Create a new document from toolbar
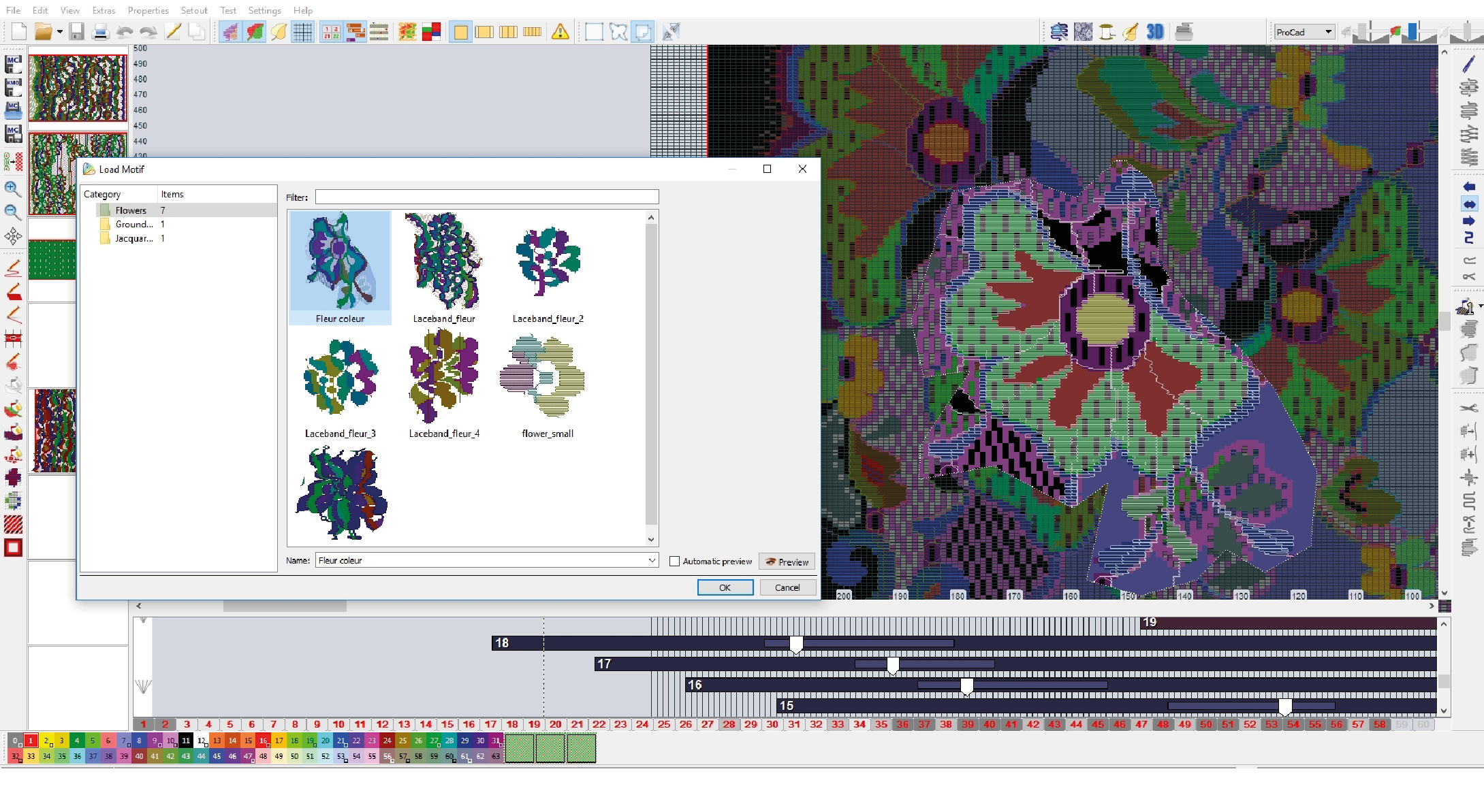This screenshot has width=1484, height=812. click(x=19, y=31)
